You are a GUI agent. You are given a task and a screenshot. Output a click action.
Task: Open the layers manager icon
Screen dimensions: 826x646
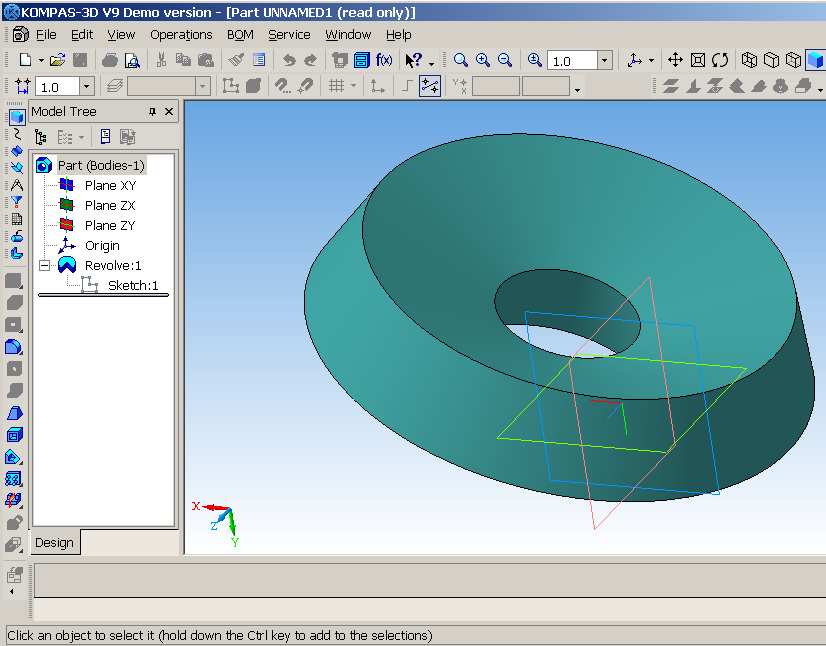[114, 86]
